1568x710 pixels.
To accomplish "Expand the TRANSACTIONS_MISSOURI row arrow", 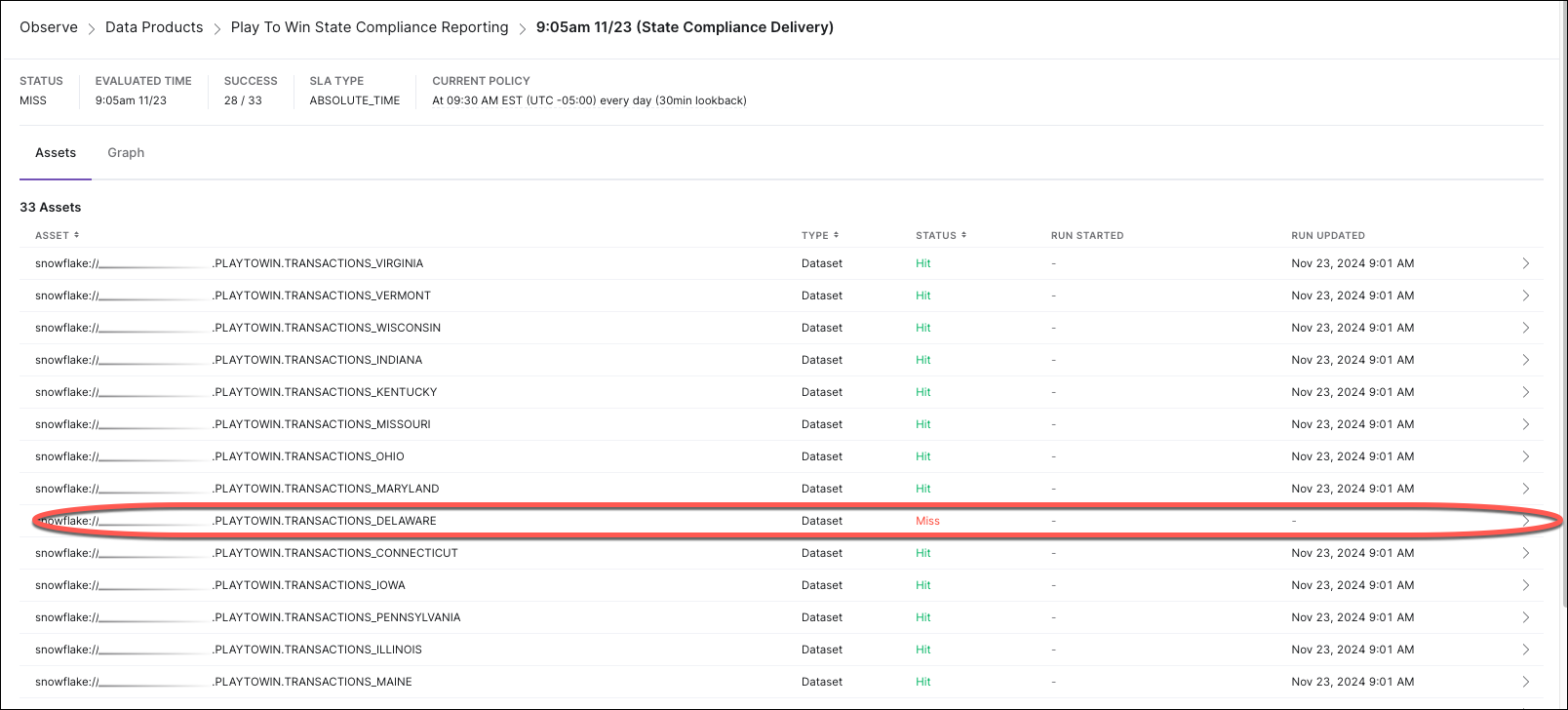I will point(1525,424).
